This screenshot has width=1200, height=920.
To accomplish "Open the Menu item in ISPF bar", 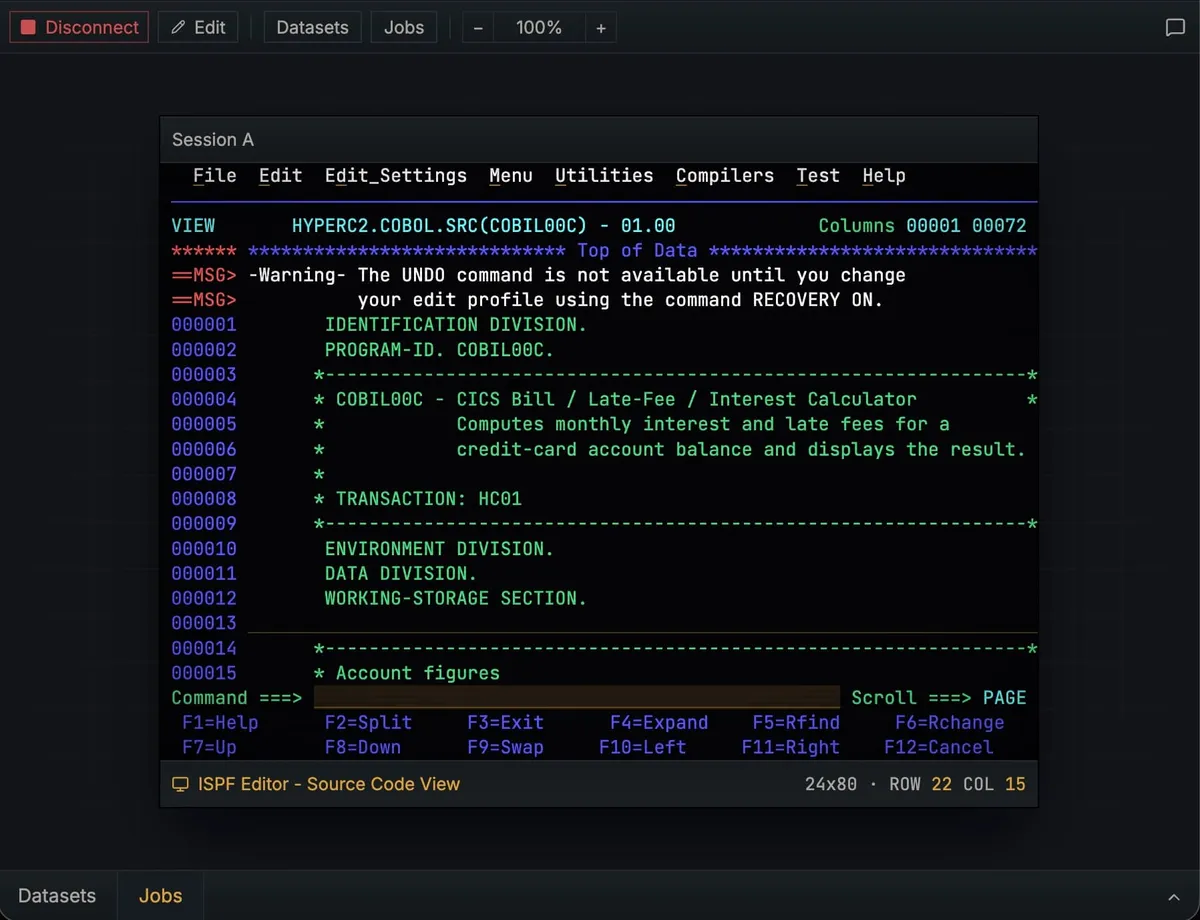I will [x=511, y=176].
